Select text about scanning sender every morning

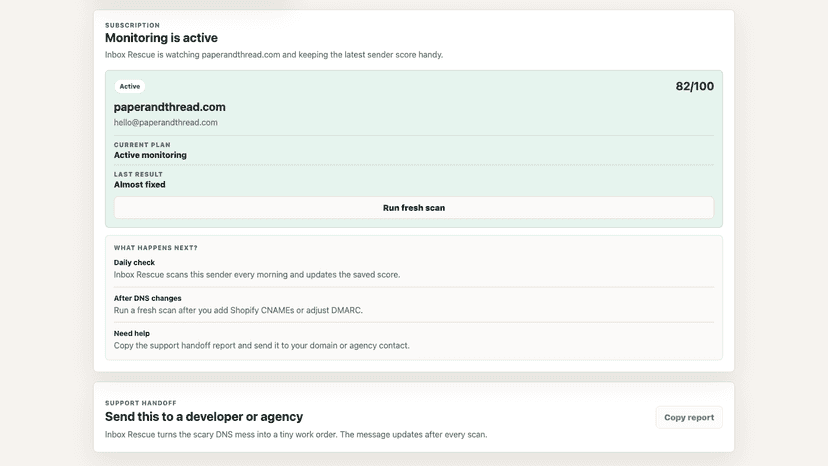point(257,275)
